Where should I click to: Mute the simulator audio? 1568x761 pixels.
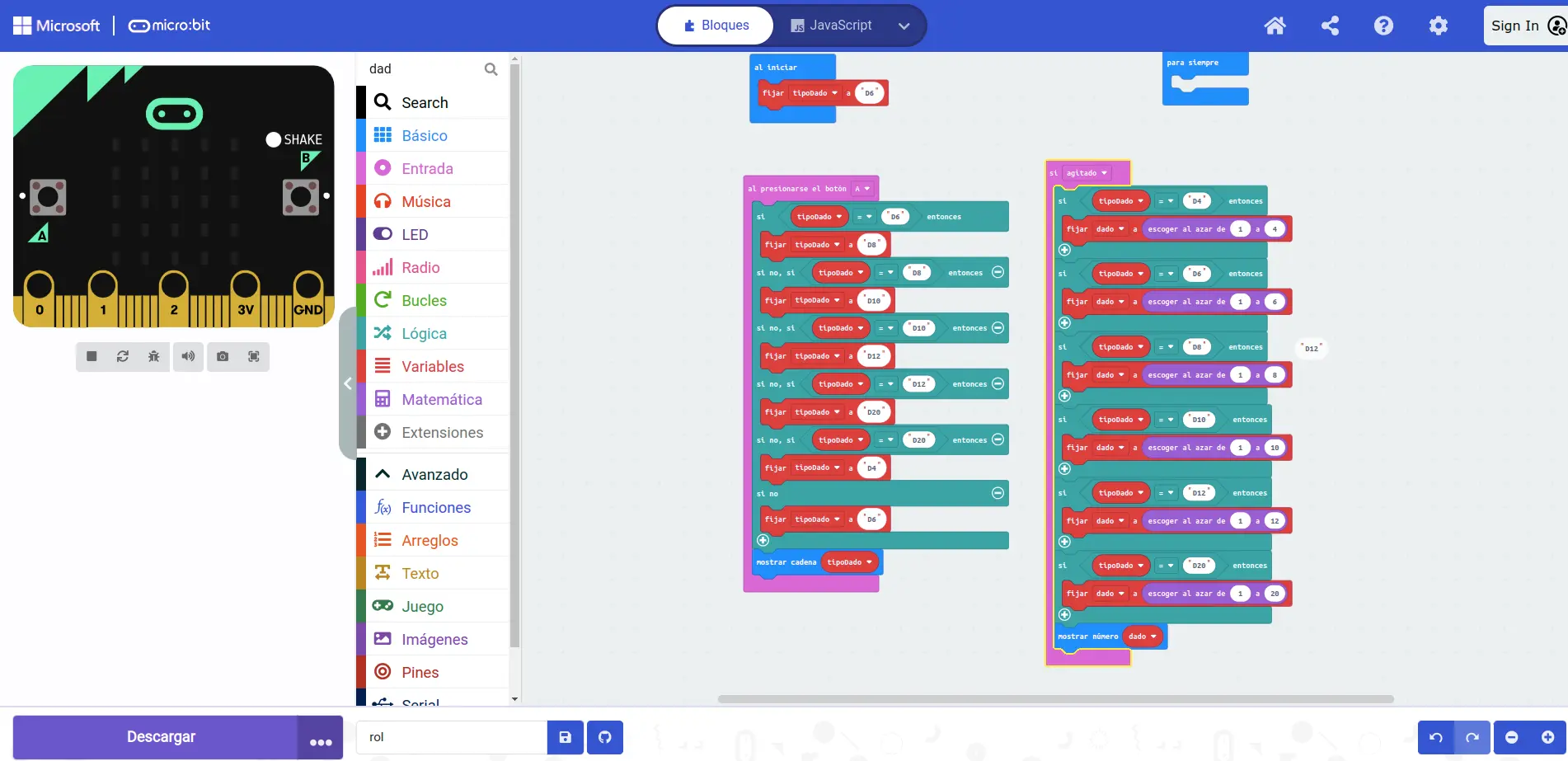point(188,356)
